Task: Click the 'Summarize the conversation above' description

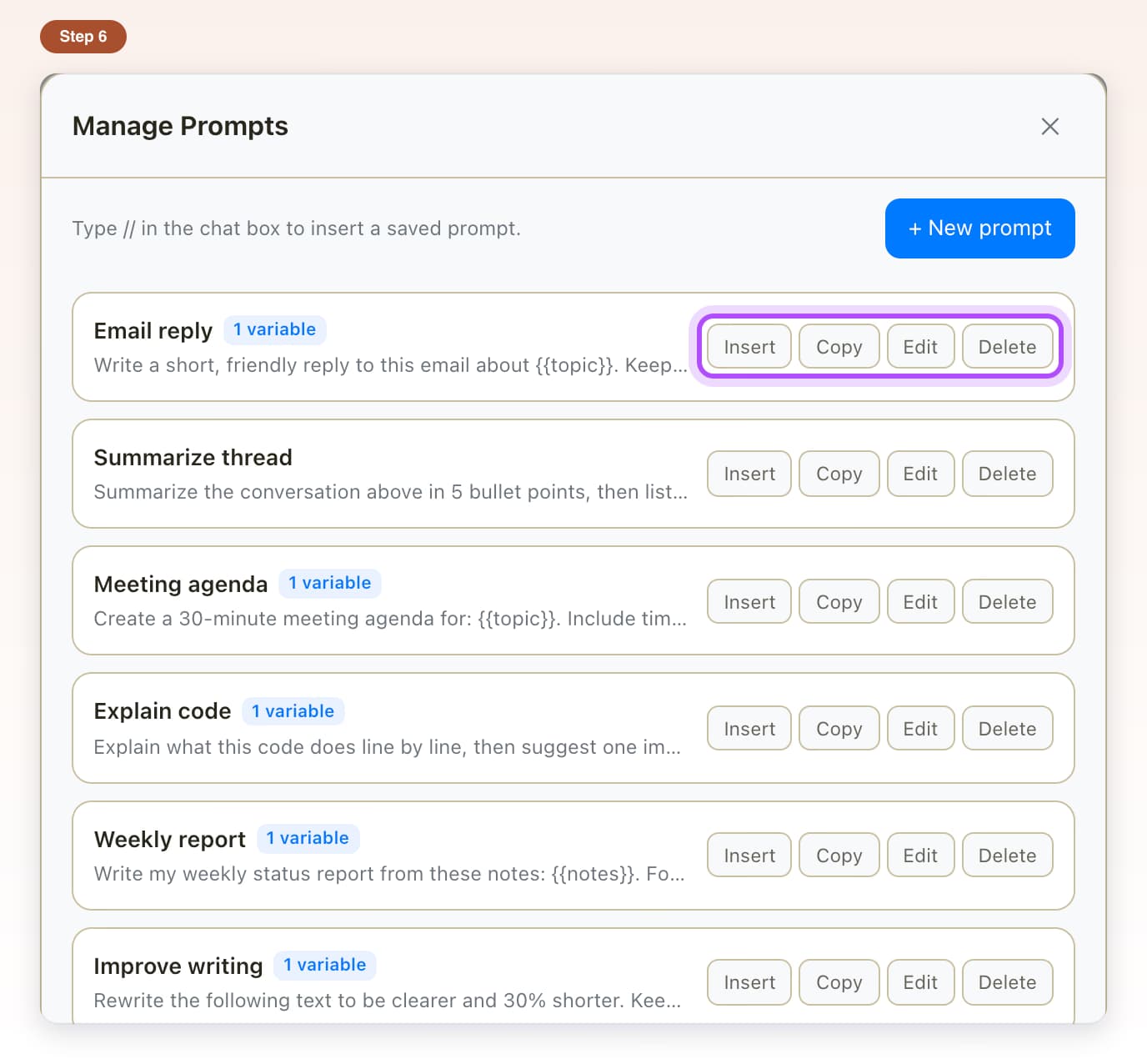Action: [390, 492]
